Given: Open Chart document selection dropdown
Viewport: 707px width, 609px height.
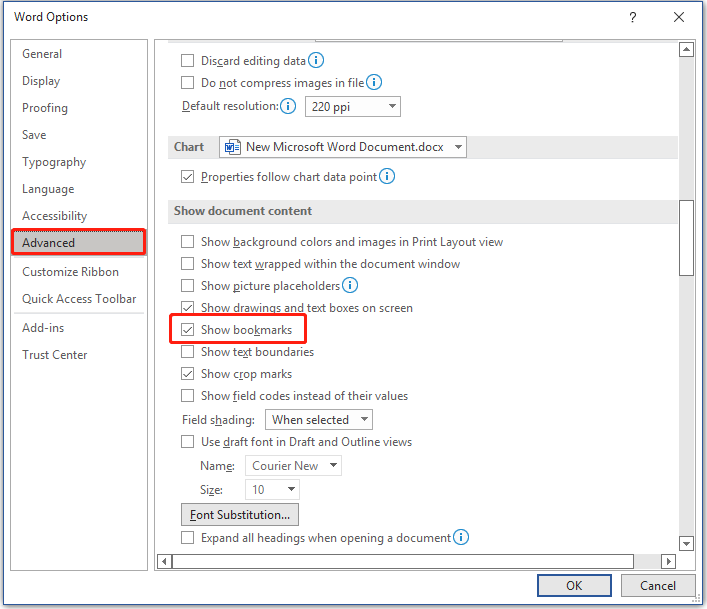Looking at the screenshot, I should [343, 147].
